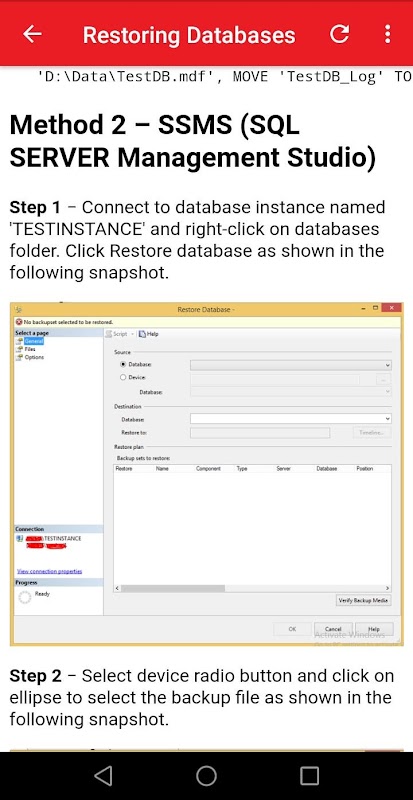Close the Restore Database dialog window
Viewport: 413px width, 800px height.
[392, 308]
